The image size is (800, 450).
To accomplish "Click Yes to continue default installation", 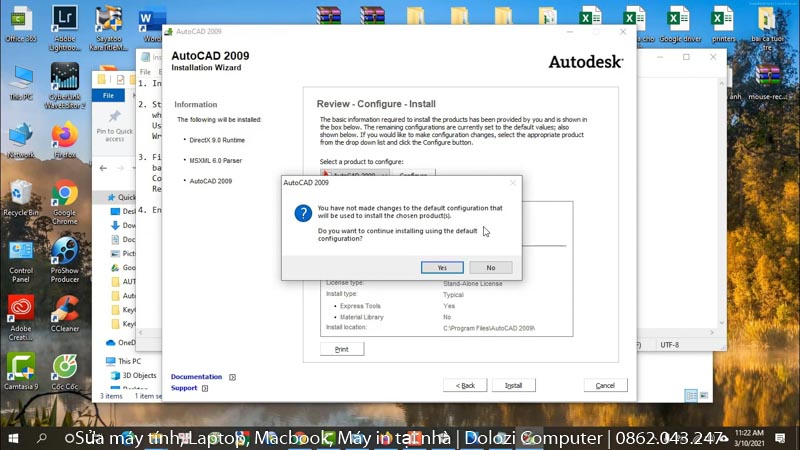I will (442, 268).
